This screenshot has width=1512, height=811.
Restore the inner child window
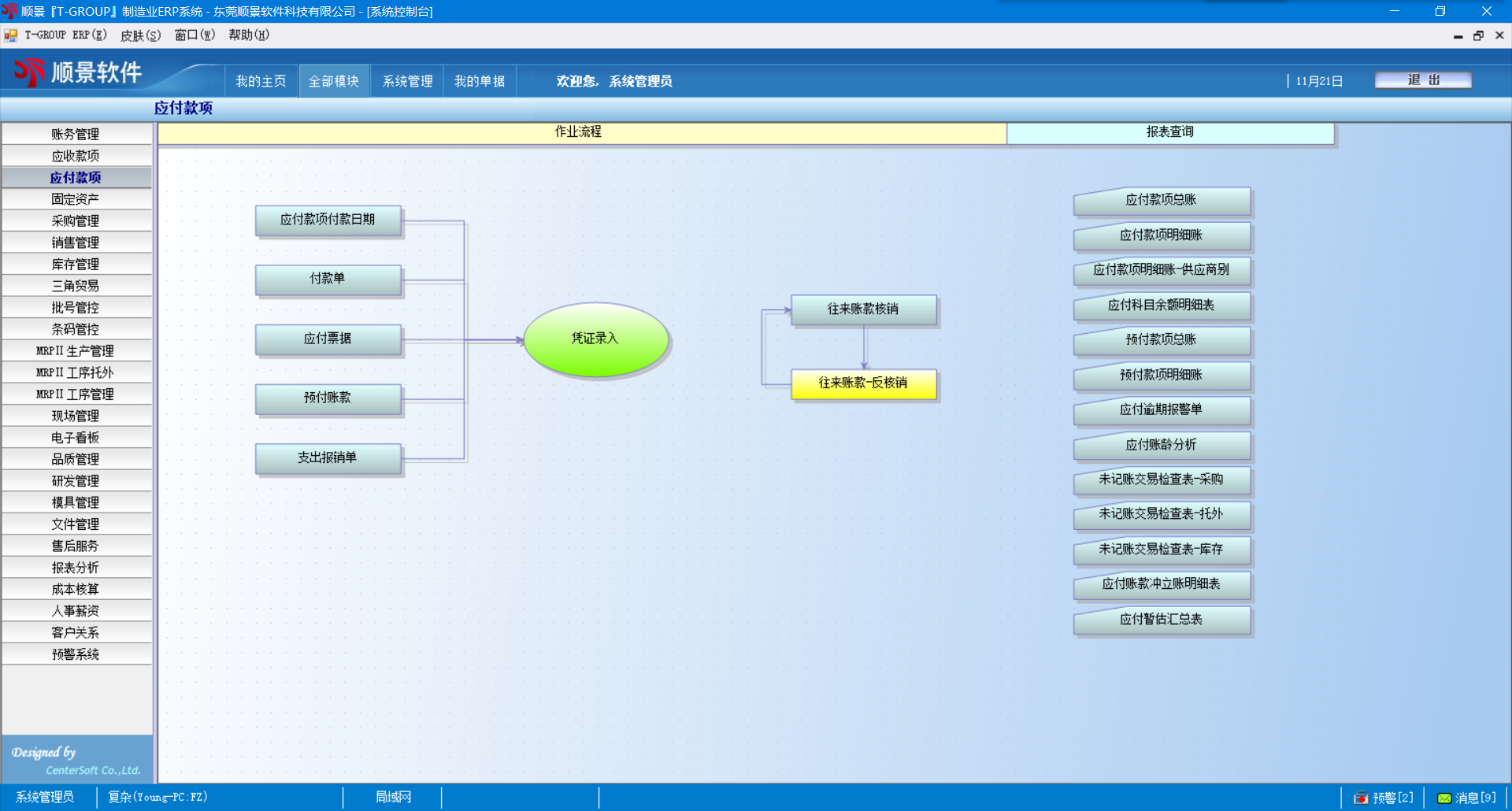pyautogui.click(x=1478, y=35)
